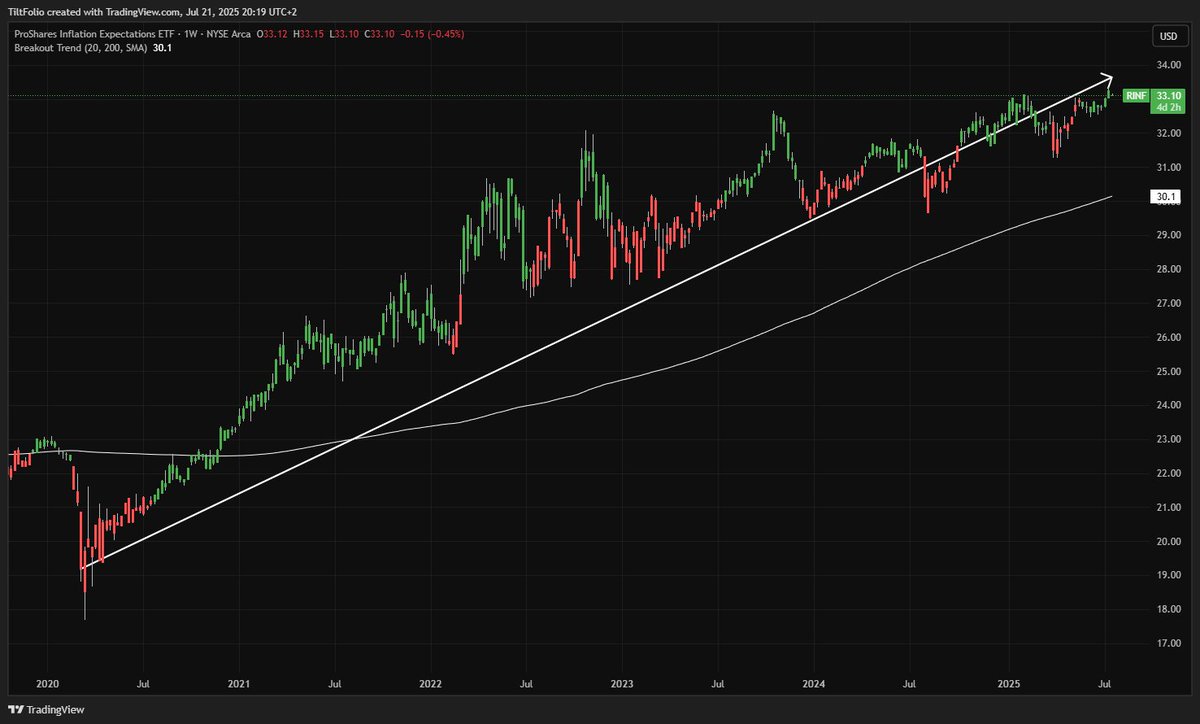Screen dimensions: 1200x724
Task: Click the close value C33.10
Action: pos(381,34)
